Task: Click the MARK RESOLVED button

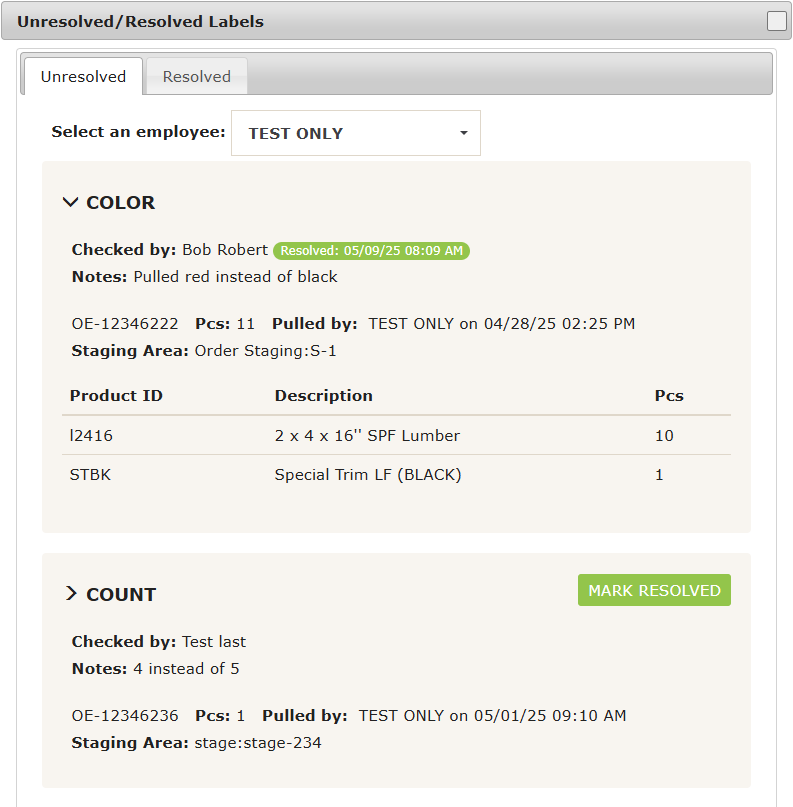Action: click(x=654, y=590)
